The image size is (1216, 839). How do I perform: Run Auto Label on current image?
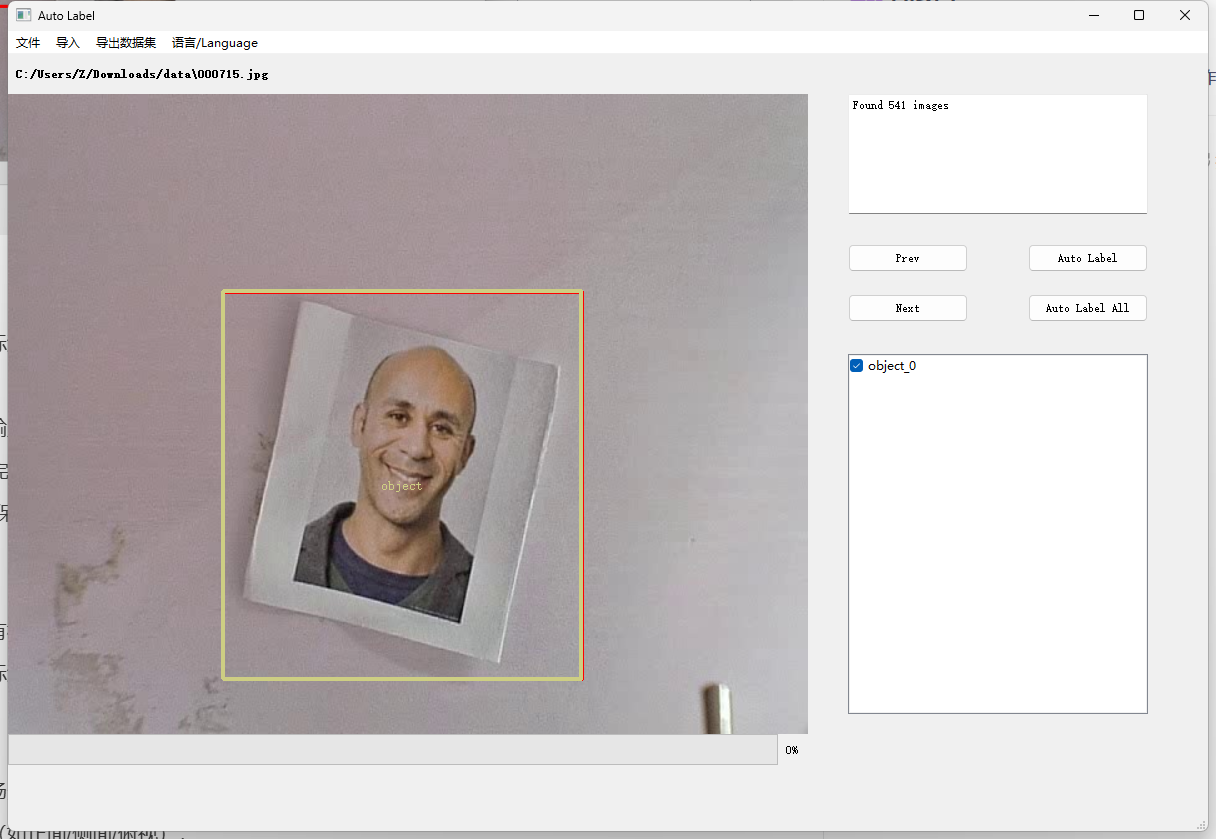click(x=1087, y=258)
